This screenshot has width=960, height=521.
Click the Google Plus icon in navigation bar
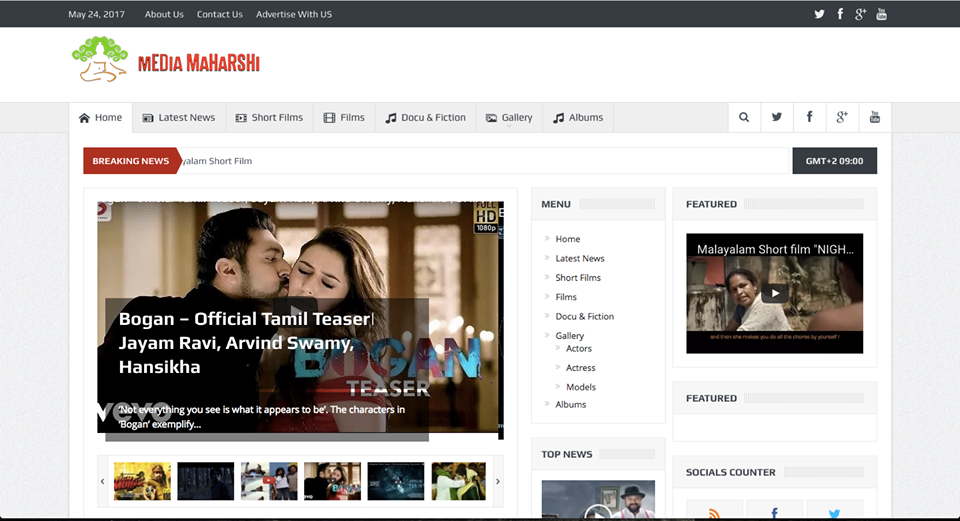(x=842, y=118)
